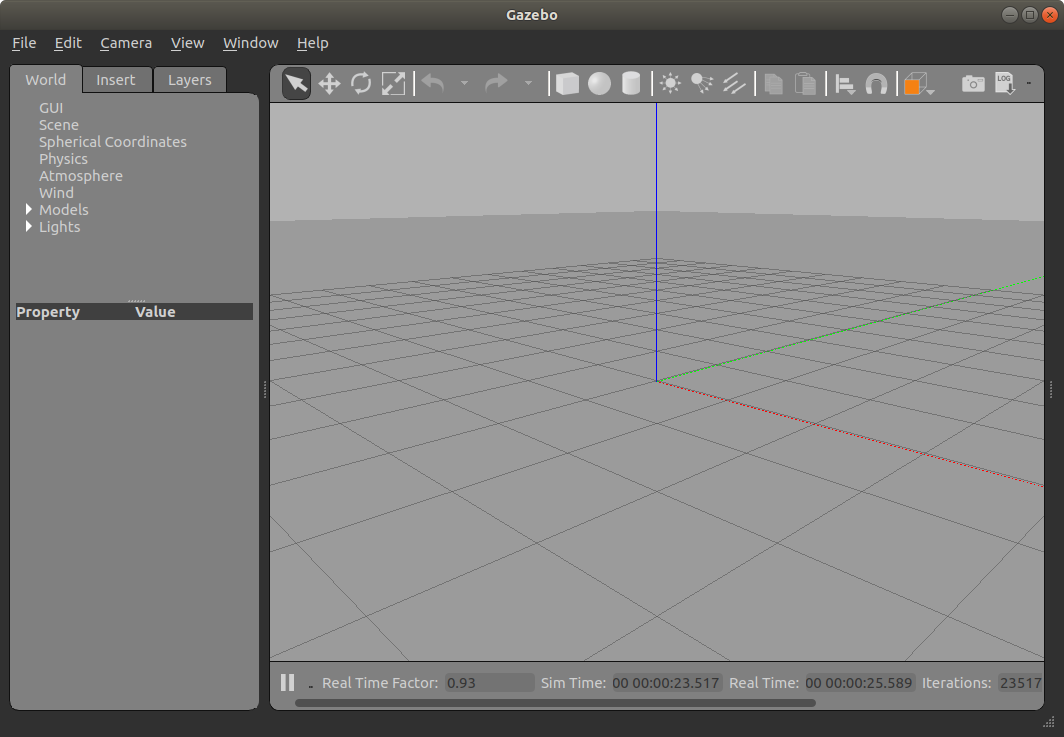Select the Physics item in the World panel
The width and height of the screenshot is (1064, 737).
coord(63,158)
